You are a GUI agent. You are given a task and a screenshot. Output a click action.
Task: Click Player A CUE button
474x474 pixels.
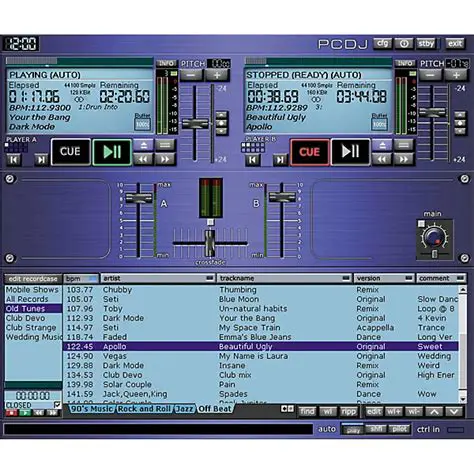pos(70,152)
